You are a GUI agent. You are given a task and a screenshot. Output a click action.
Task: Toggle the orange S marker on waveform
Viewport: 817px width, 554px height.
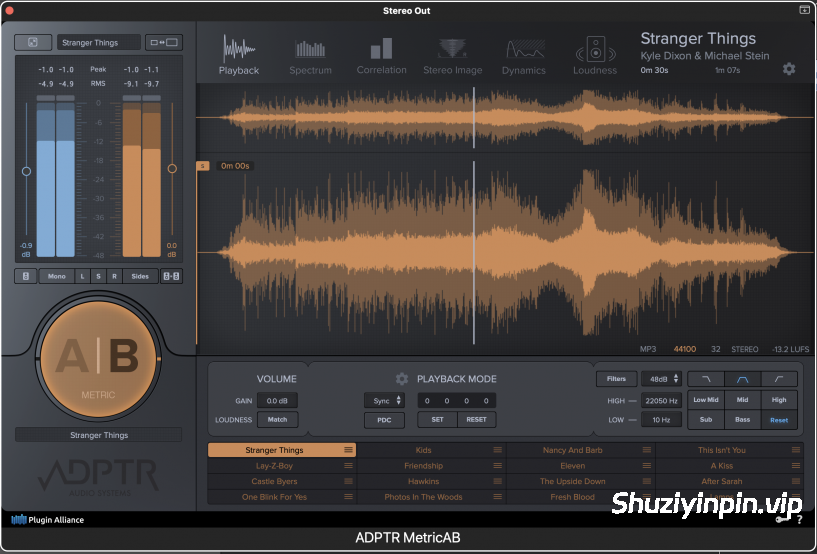click(203, 166)
